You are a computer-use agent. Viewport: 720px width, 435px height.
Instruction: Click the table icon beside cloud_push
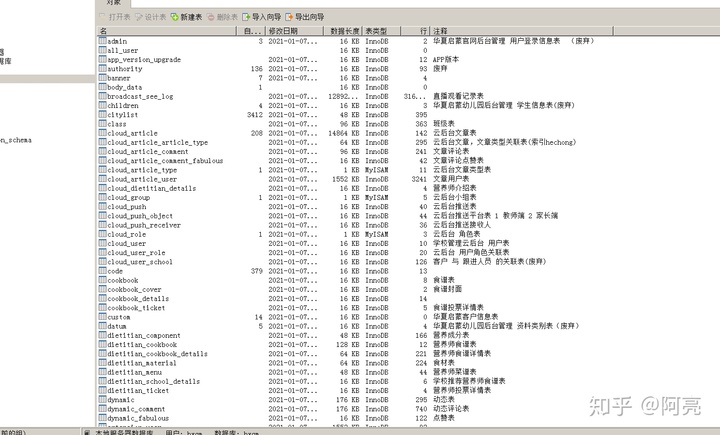(x=102, y=206)
